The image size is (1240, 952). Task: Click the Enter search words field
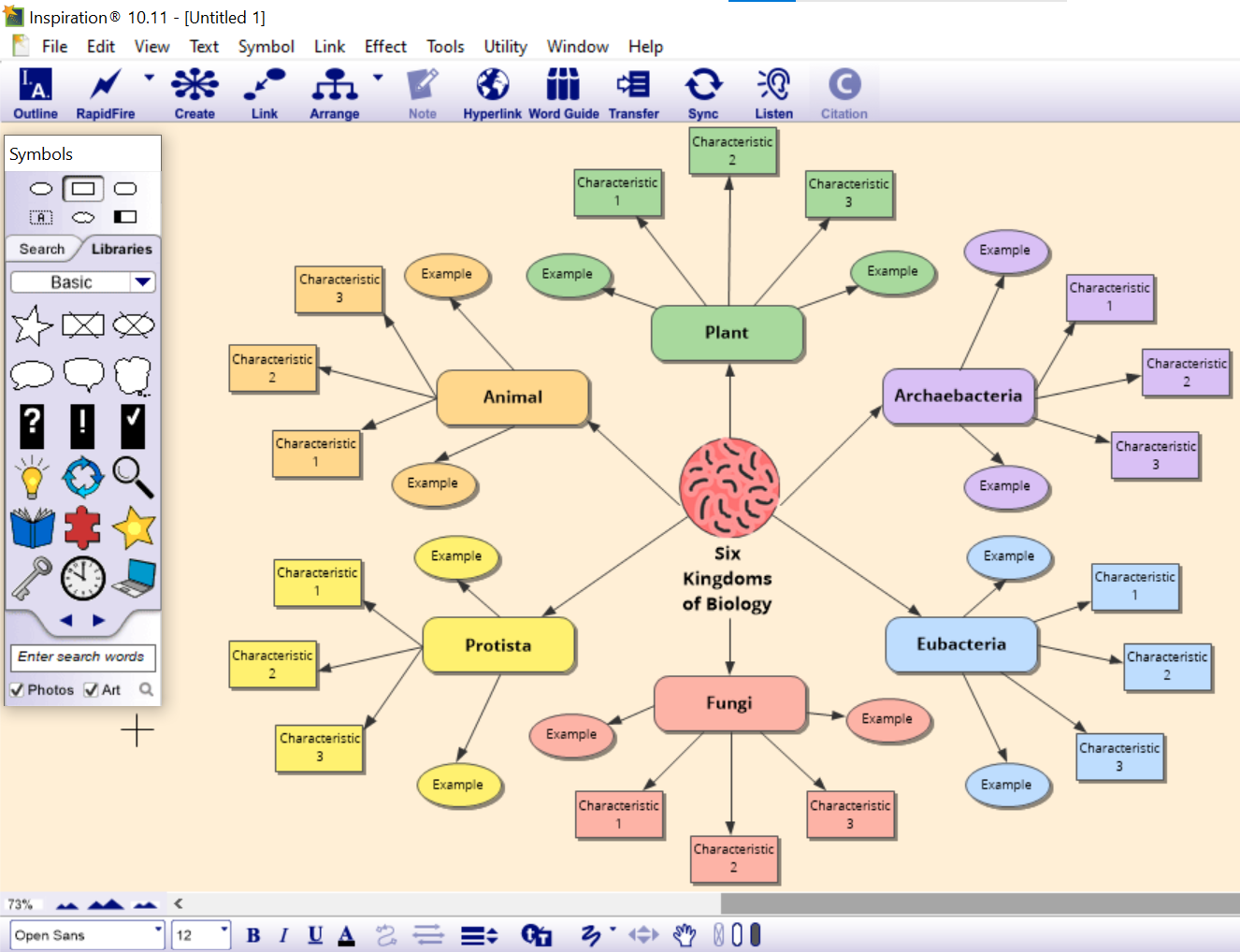pos(82,656)
